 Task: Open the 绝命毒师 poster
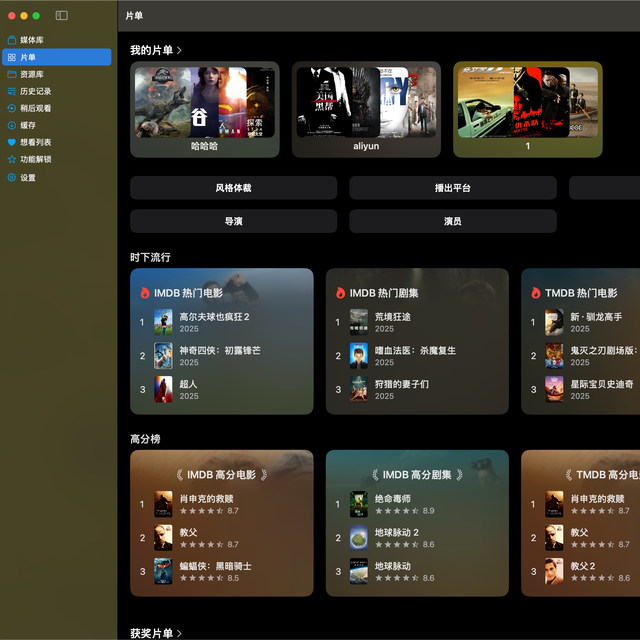coord(359,504)
